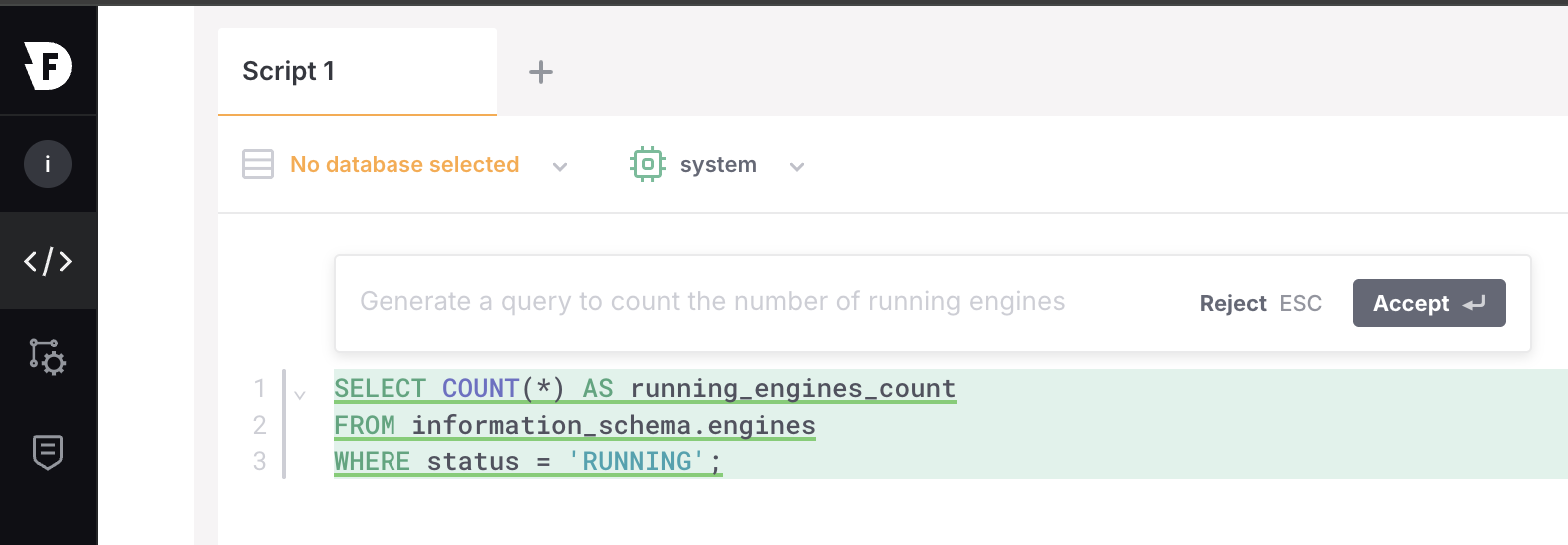The width and height of the screenshot is (1568, 545).
Task: Click the database table icon
Action: [x=258, y=164]
